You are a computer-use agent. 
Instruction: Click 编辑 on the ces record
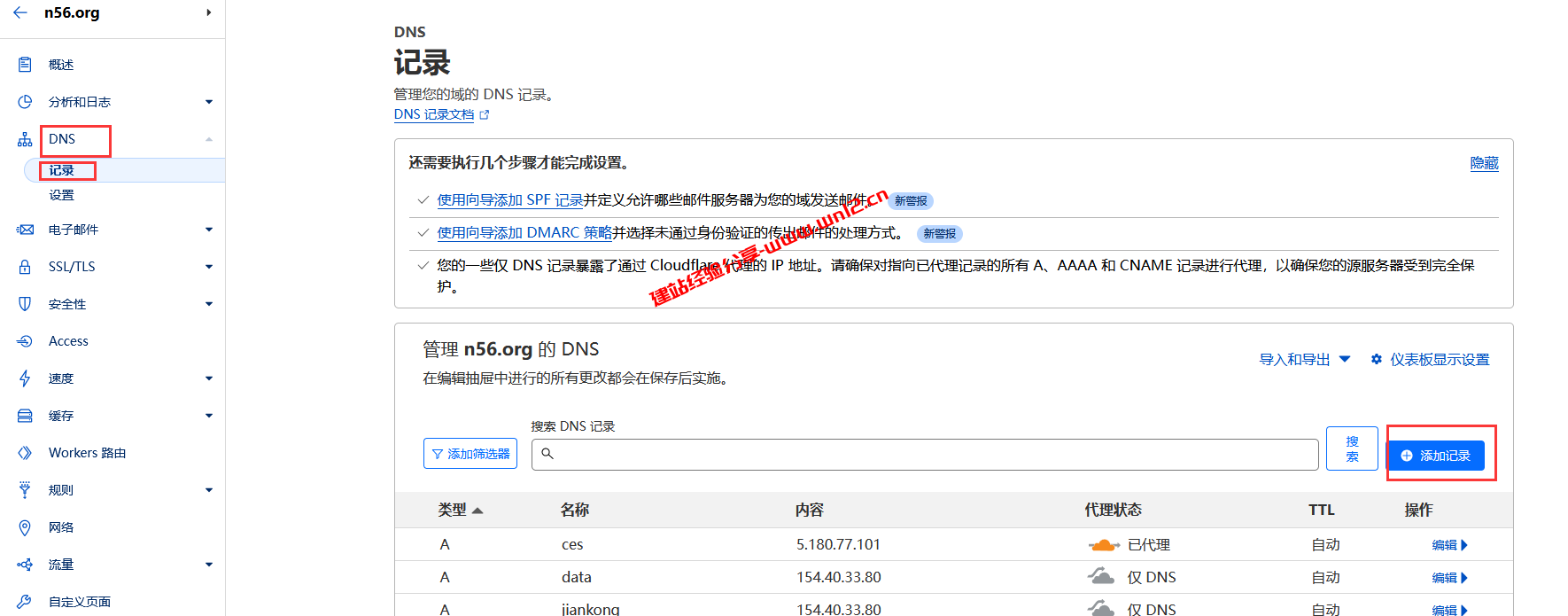(x=1450, y=545)
